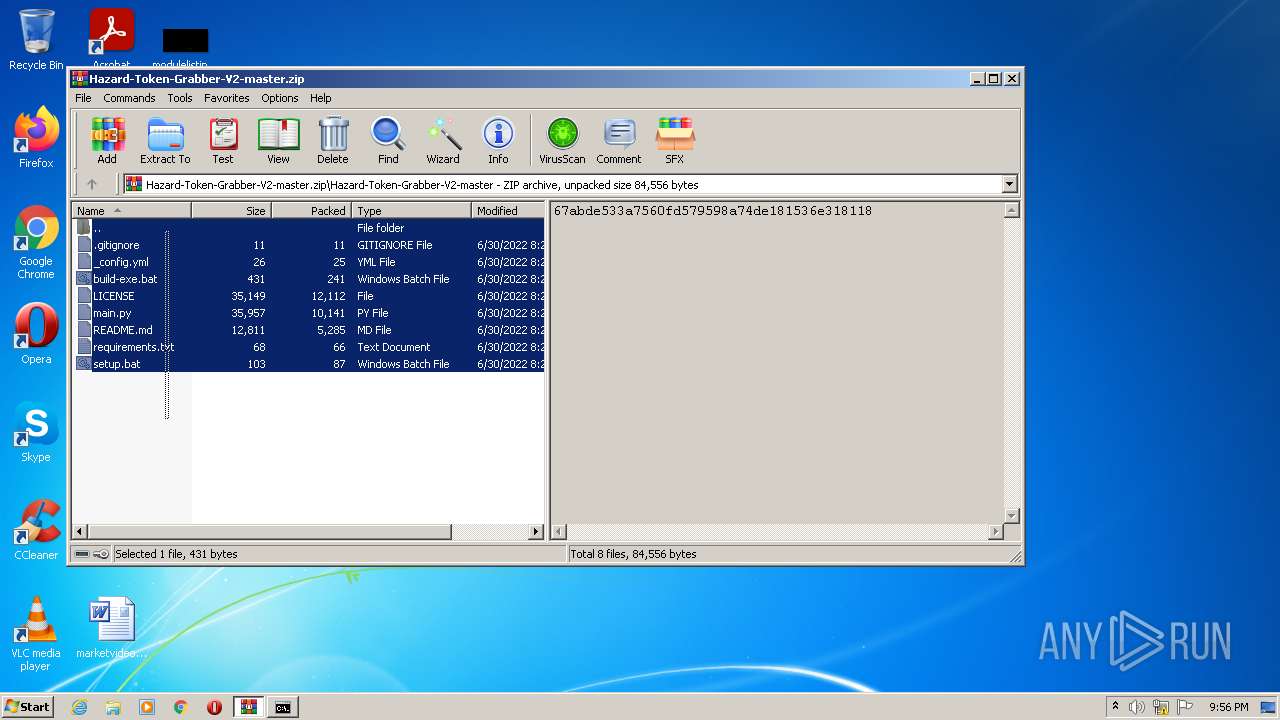
Task: Click the Extract To toolbar icon
Action: (165, 140)
